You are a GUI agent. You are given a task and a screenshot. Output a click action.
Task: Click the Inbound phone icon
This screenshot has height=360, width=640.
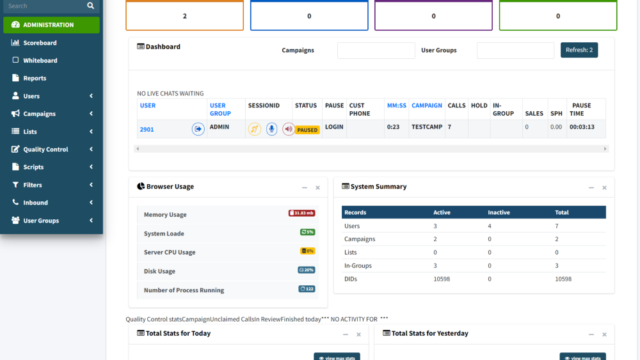(16, 202)
